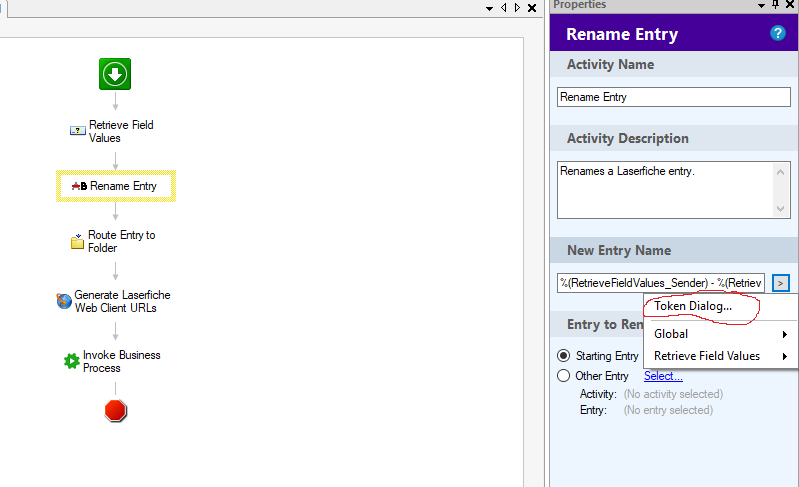Click the (No entry selected) text
Image resolution: width=799 pixels, height=487 pixels.
click(668, 410)
